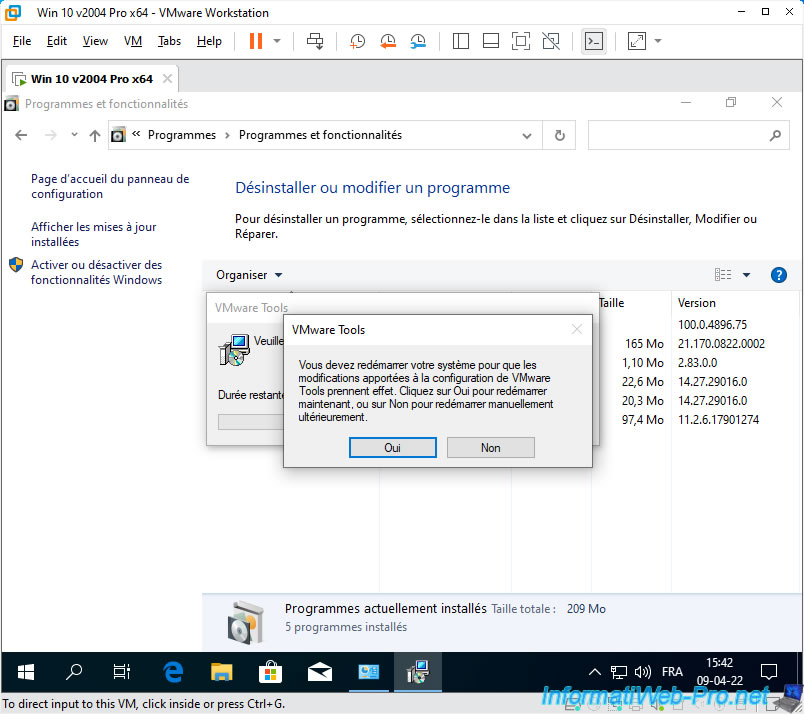804x714 pixels.
Task: Select the Win 10 v2004 Pro x64 tab
Action: pos(91,78)
